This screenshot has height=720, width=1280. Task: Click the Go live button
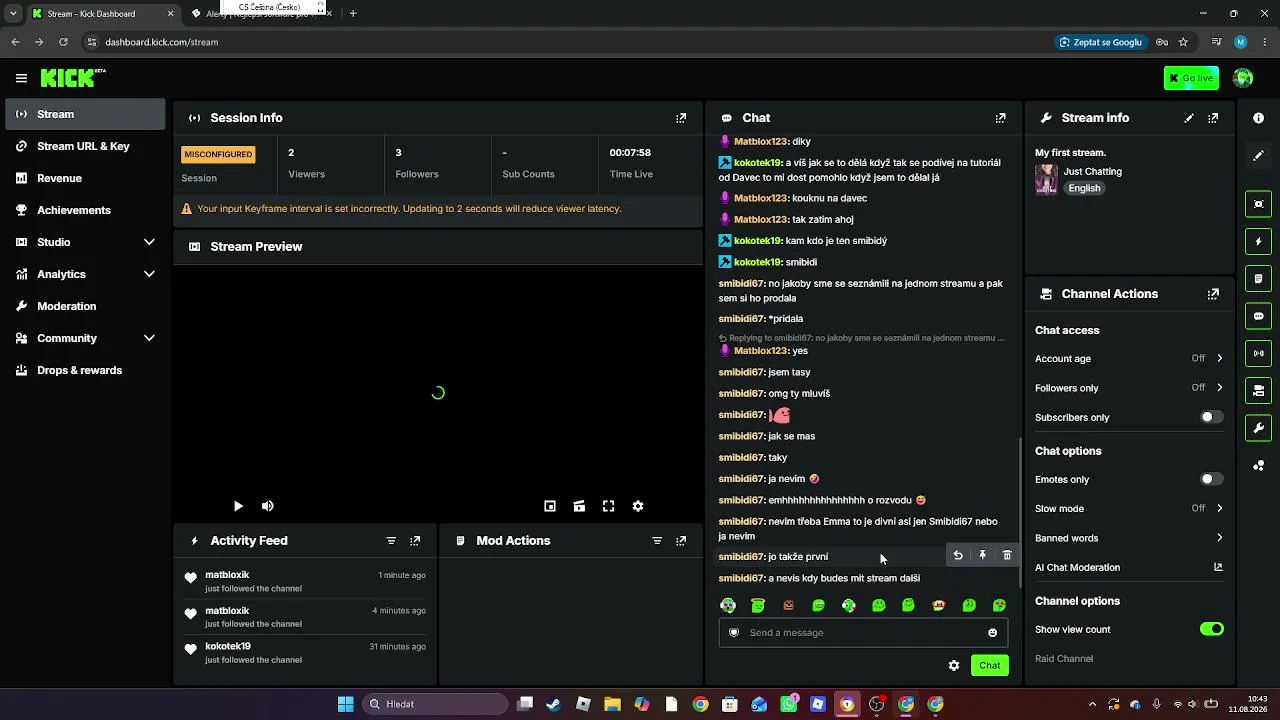click(x=1191, y=78)
